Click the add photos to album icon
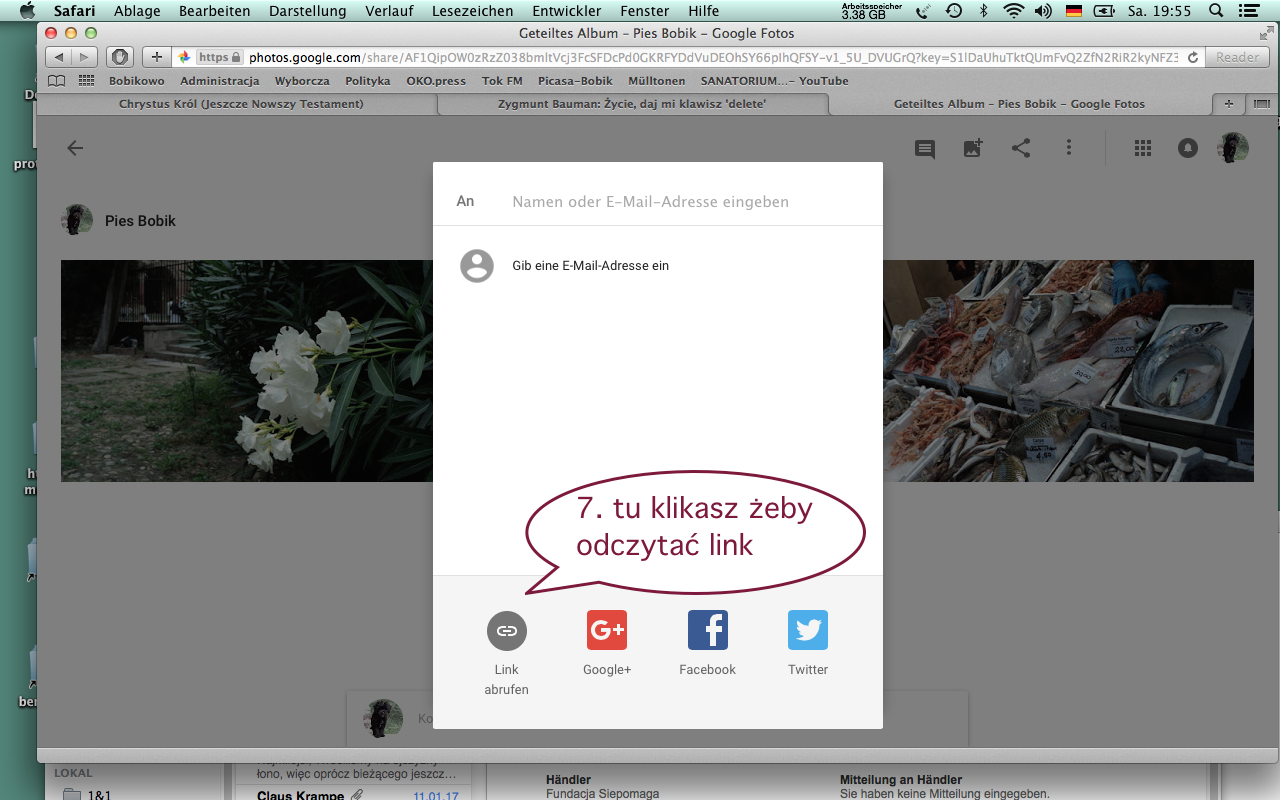The width and height of the screenshot is (1280, 800). click(973, 148)
